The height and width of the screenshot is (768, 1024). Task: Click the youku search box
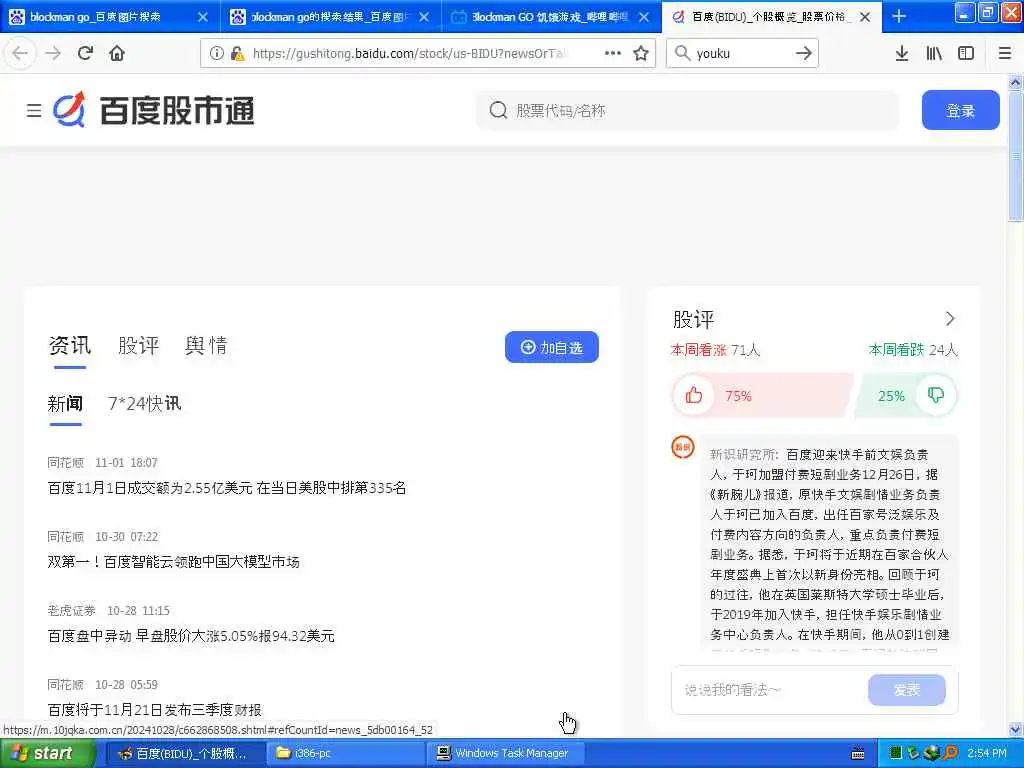pyautogui.click(x=741, y=54)
